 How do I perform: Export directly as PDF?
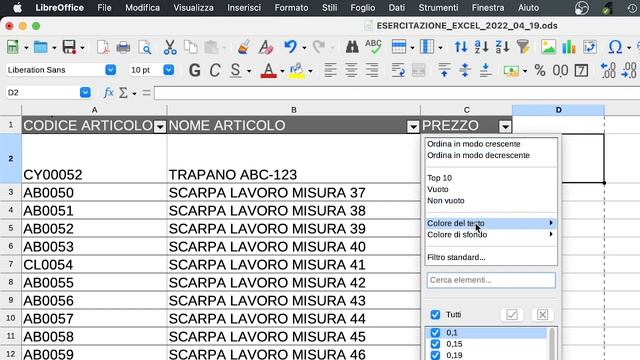tap(103, 47)
